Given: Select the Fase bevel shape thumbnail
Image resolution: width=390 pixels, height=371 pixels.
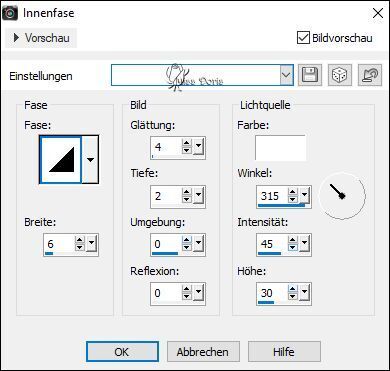Looking at the screenshot, I should click(x=61, y=160).
